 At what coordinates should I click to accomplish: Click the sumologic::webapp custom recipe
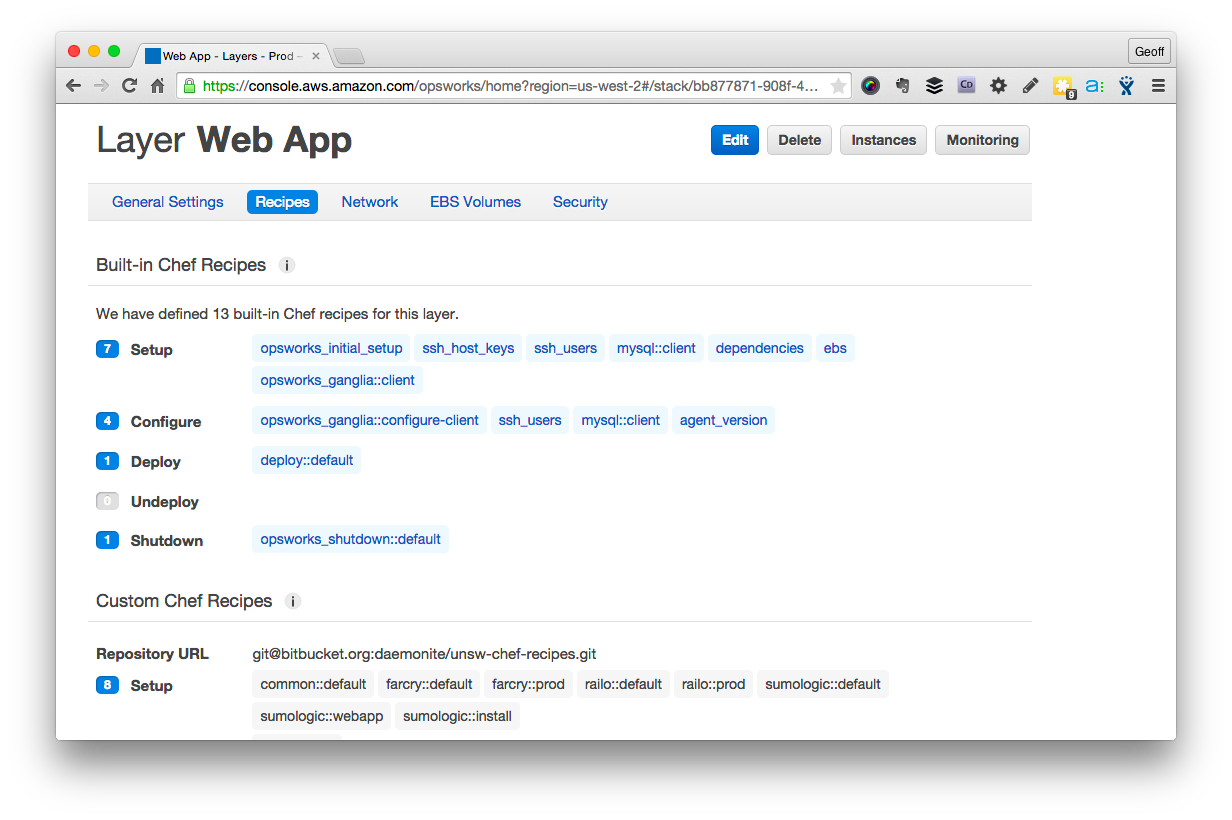pos(322,716)
